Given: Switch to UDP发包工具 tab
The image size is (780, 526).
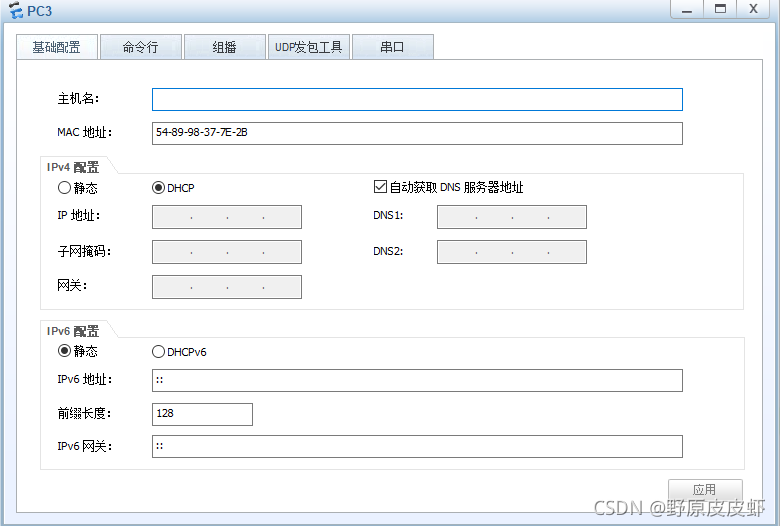Looking at the screenshot, I should coord(309,47).
